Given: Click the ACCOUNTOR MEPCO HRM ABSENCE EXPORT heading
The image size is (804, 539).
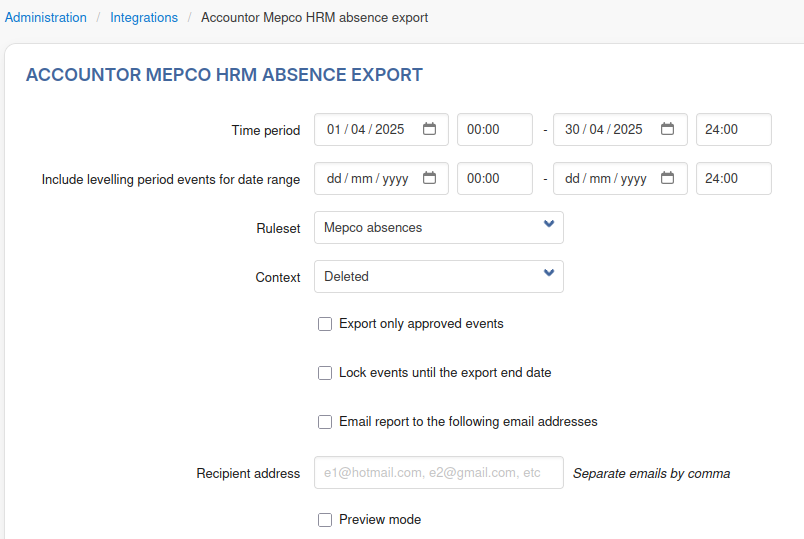Looking at the screenshot, I should (225, 75).
